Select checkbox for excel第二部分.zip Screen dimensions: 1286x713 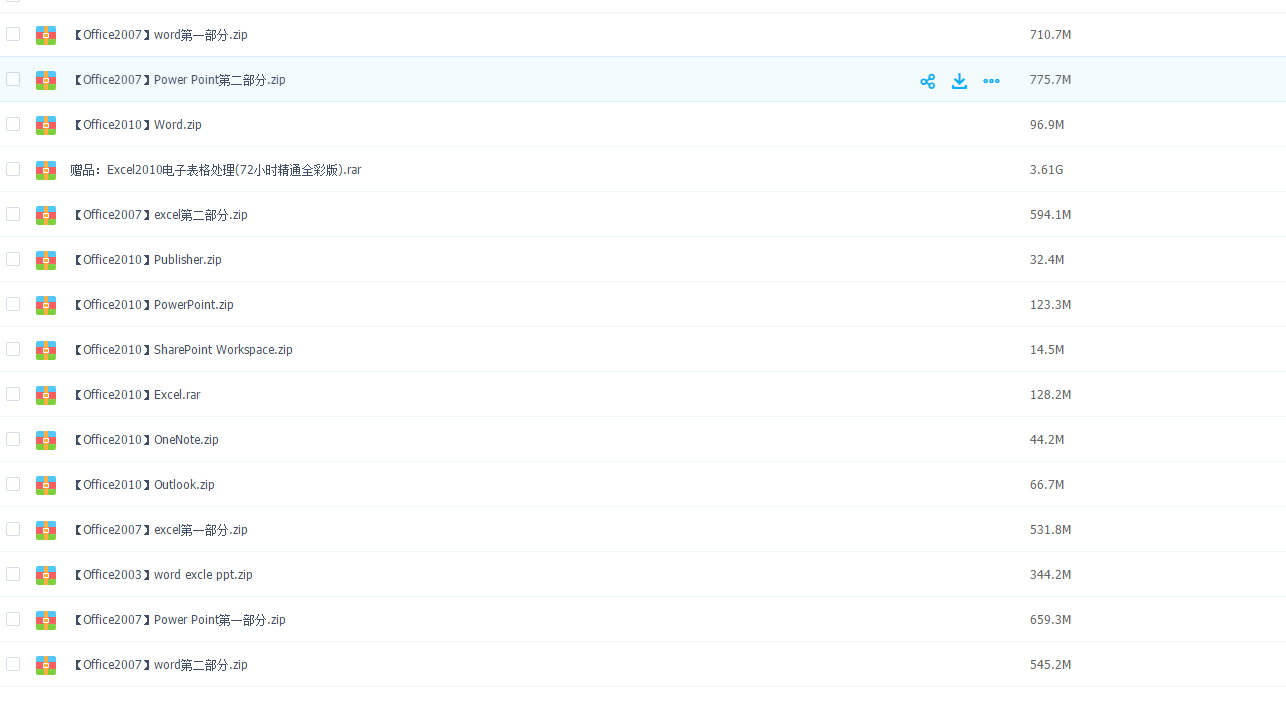pyautogui.click(x=13, y=214)
